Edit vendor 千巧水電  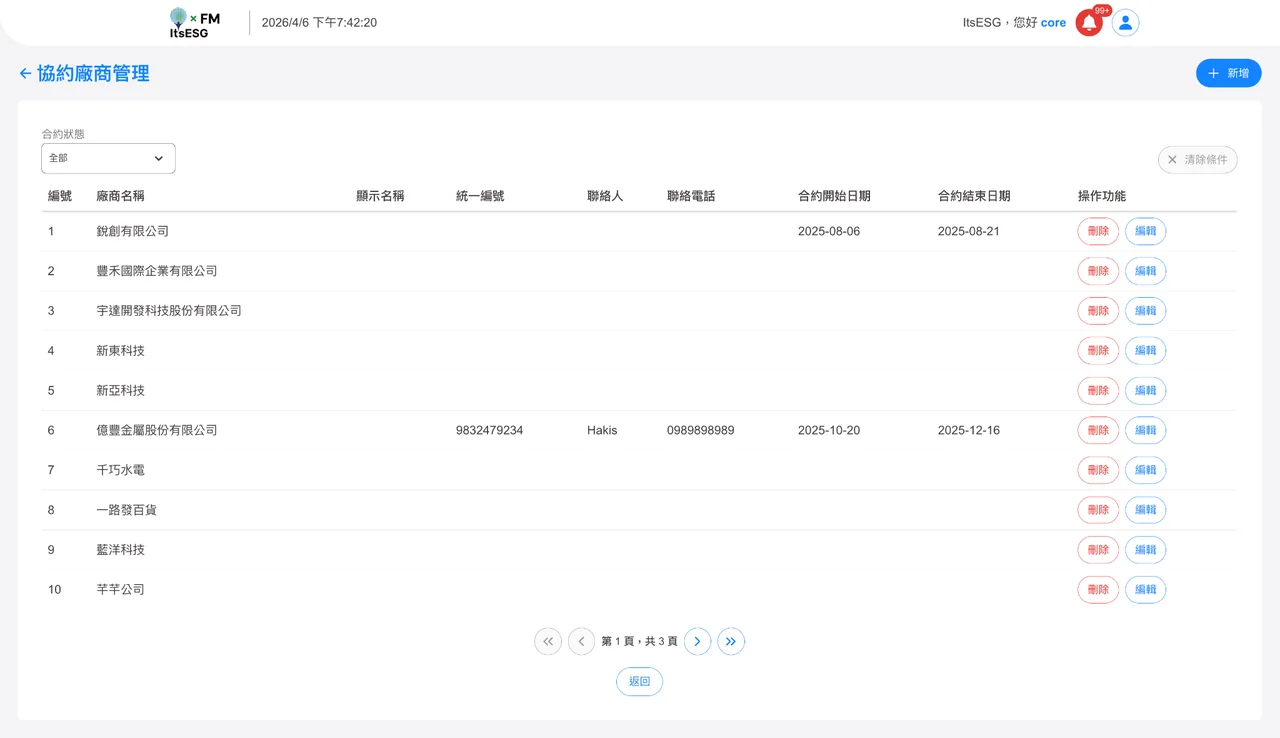[1146, 470]
